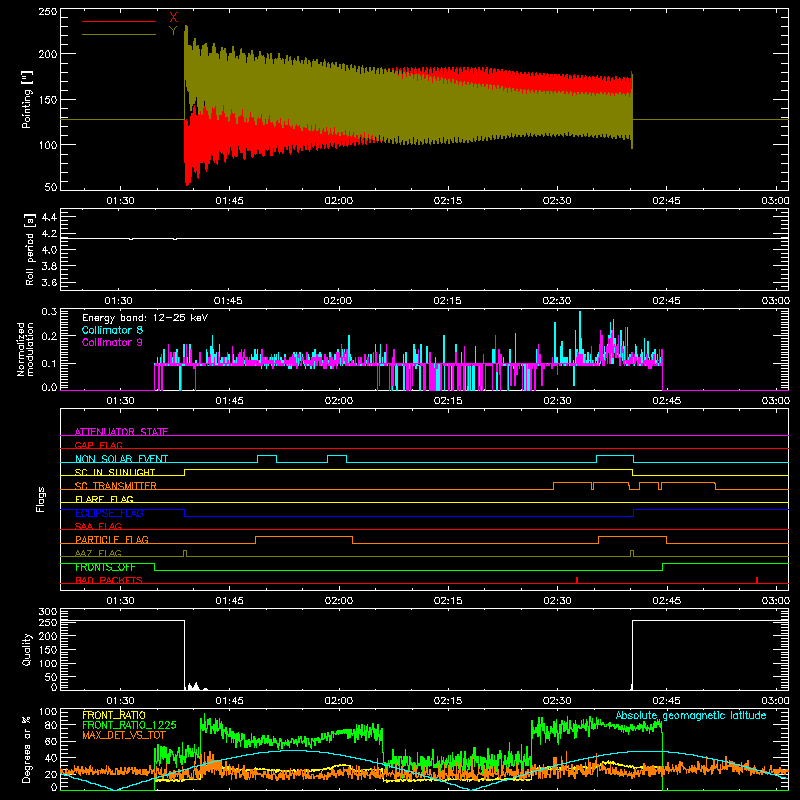Click the FLARE_FLAG label
Image resolution: width=800 pixels, height=800 pixels.
click(x=104, y=499)
